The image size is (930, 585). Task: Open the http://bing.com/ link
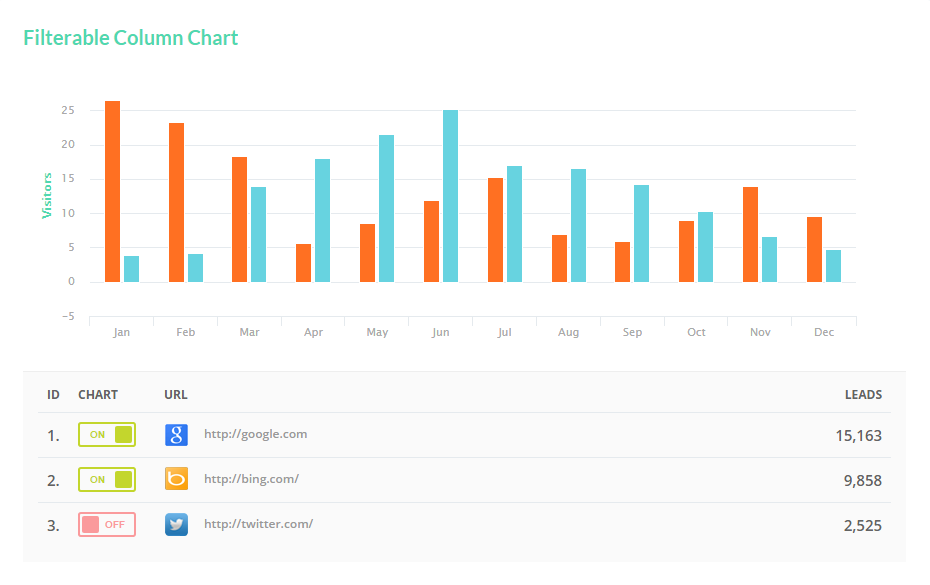[251, 479]
